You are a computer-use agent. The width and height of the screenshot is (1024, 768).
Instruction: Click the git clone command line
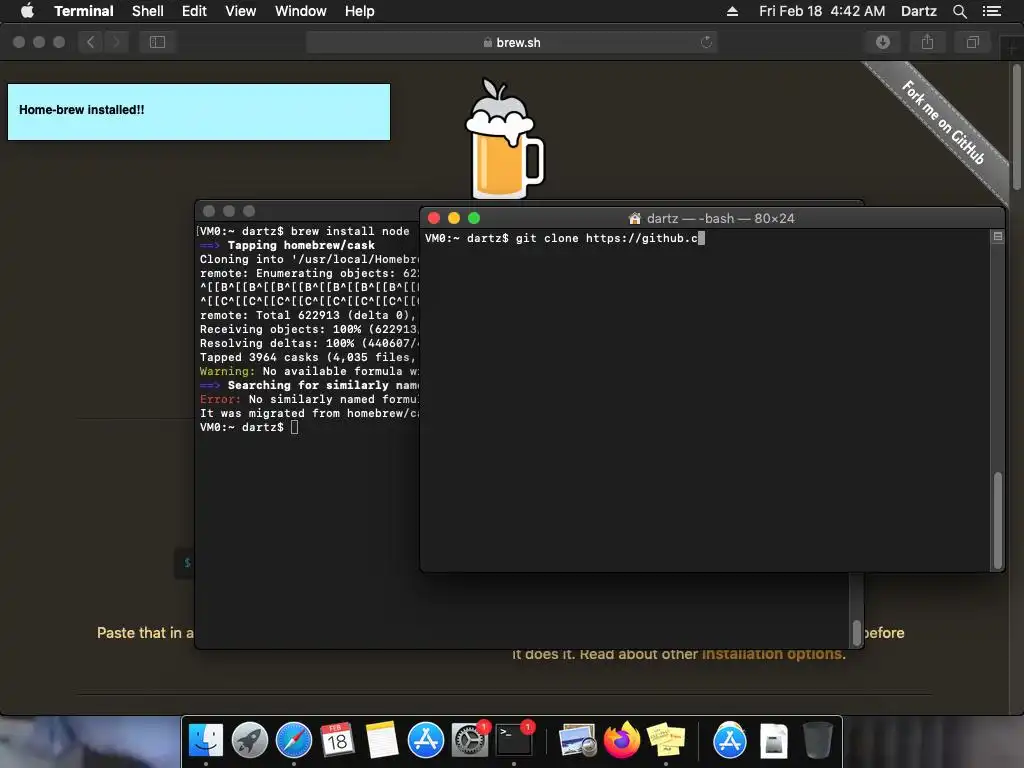(x=564, y=238)
